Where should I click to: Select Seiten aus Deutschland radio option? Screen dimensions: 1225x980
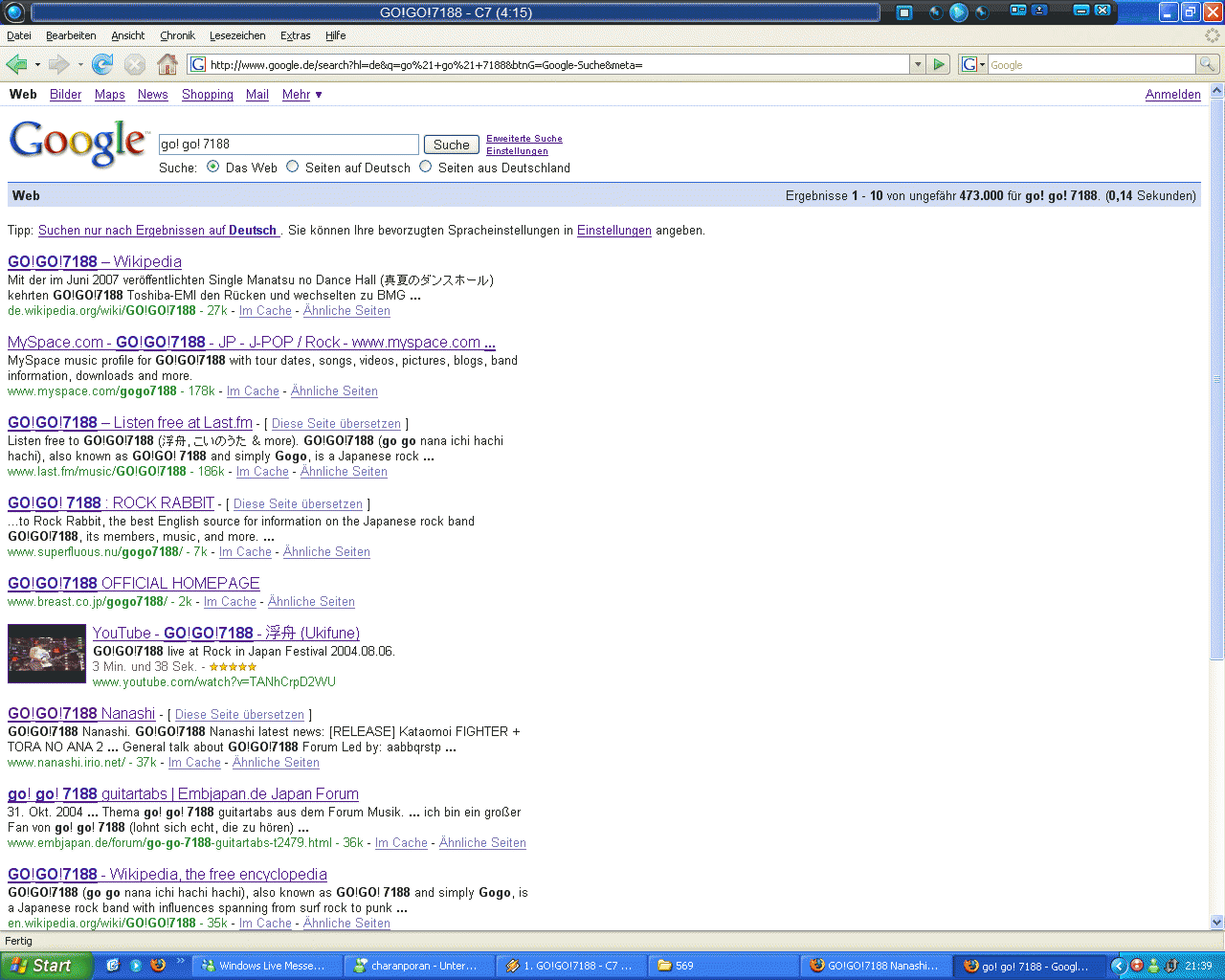click(x=426, y=167)
